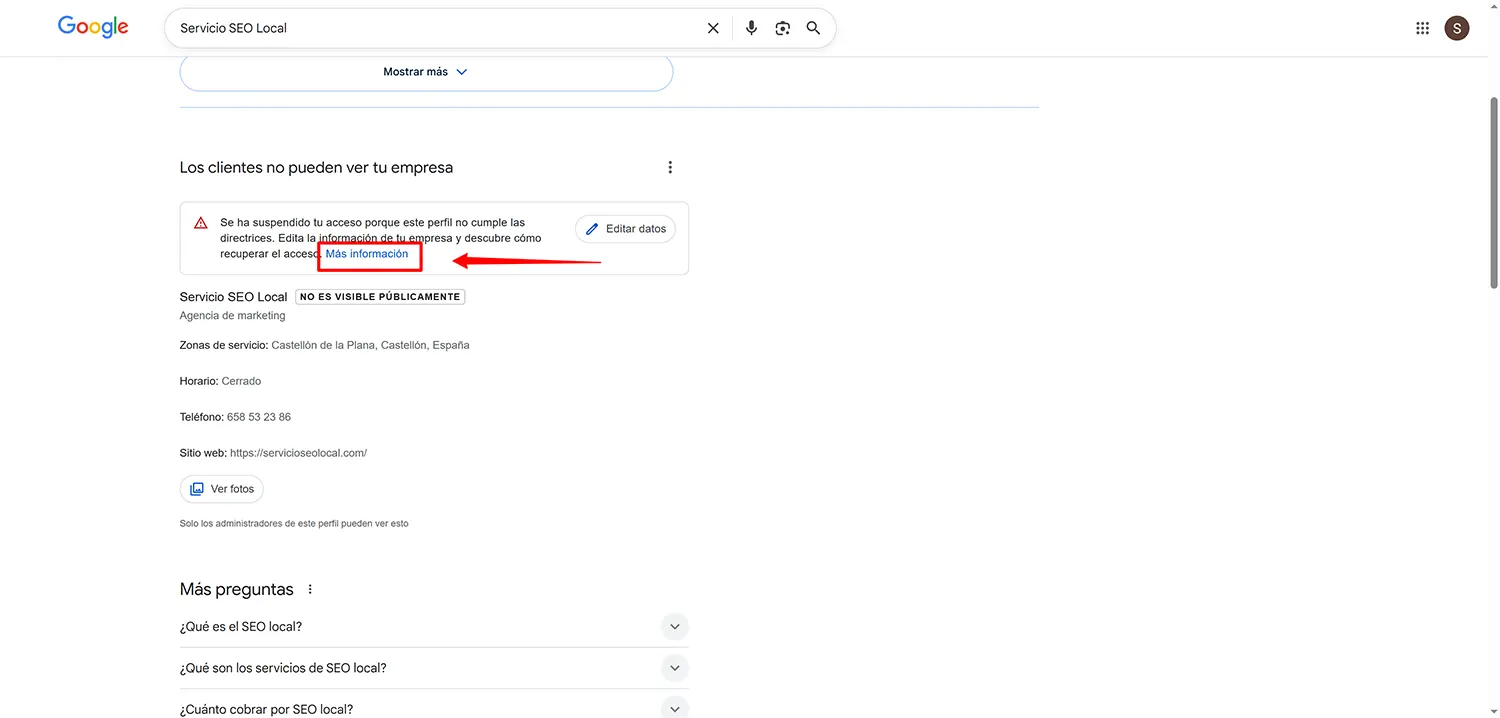Viewport: 1500px width, 718px height.
Task: Click the 'Más preguntas' heading
Action: coord(237,589)
